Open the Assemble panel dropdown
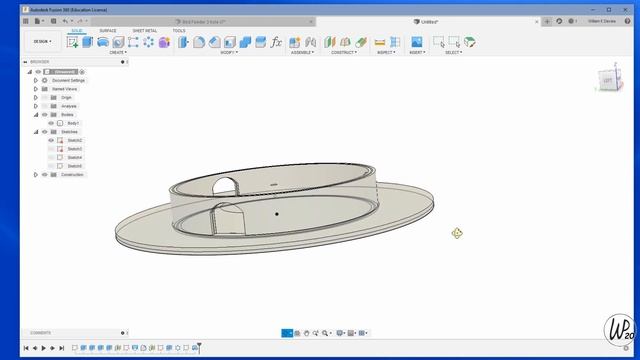640x360 pixels. [302, 53]
